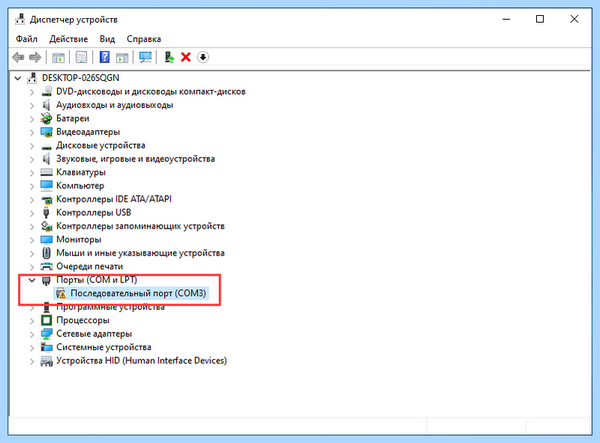
Task: Click the disable device down-arrow icon
Action: (203, 57)
